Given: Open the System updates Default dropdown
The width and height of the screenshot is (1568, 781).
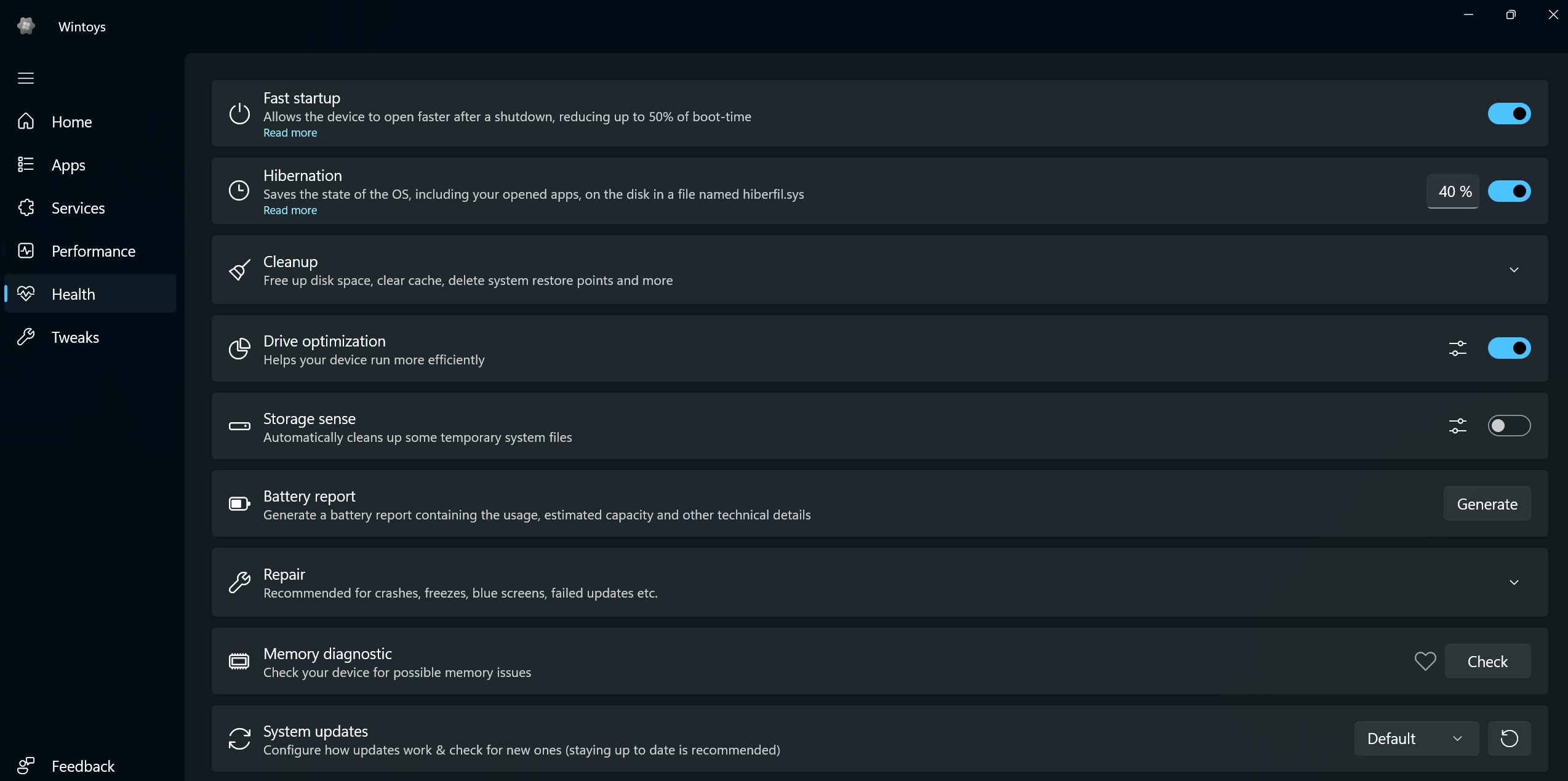Looking at the screenshot, I should pyautogui.click(x=1416, y=739).
